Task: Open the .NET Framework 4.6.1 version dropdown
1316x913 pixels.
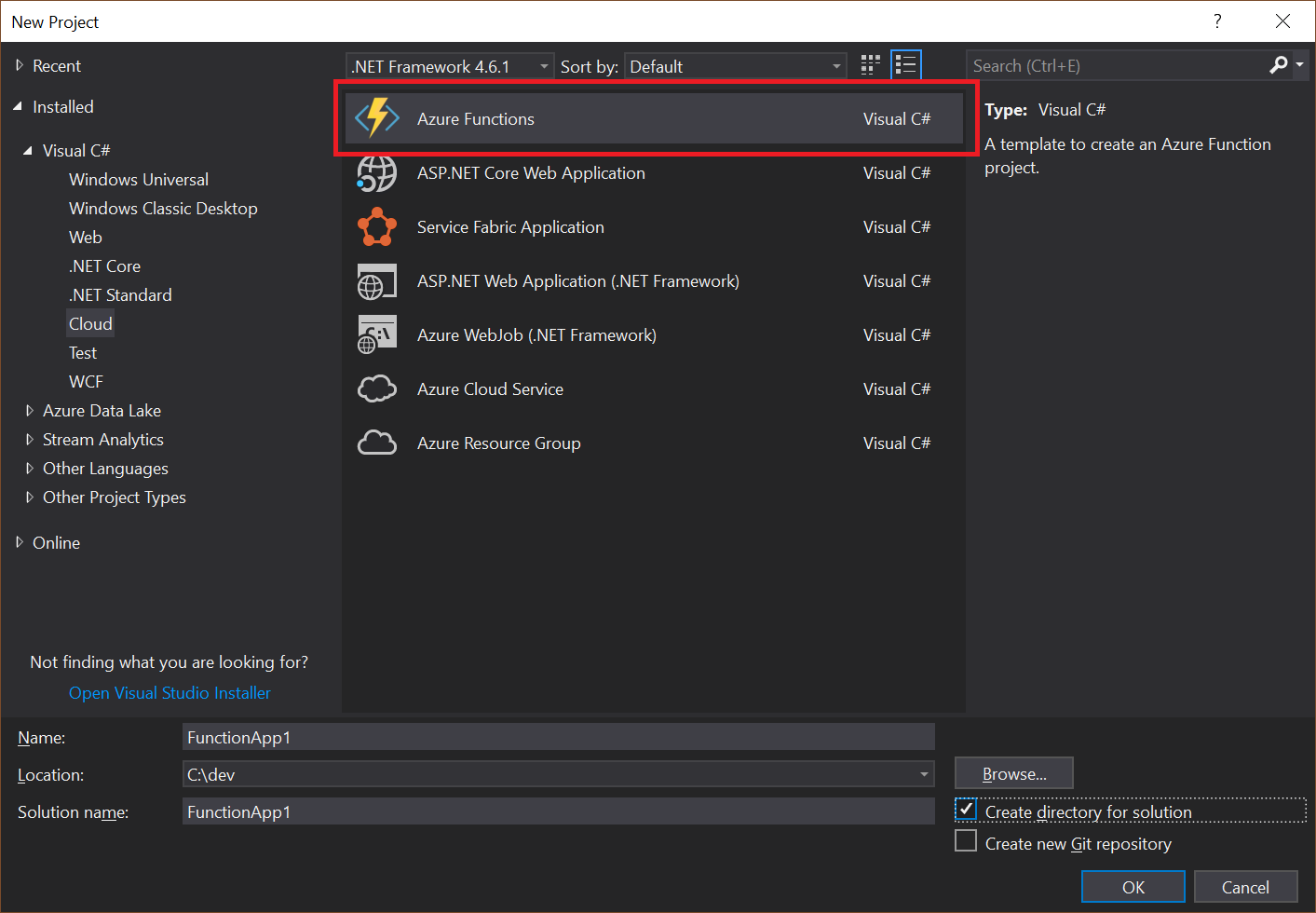Action: tap(451, 66)
